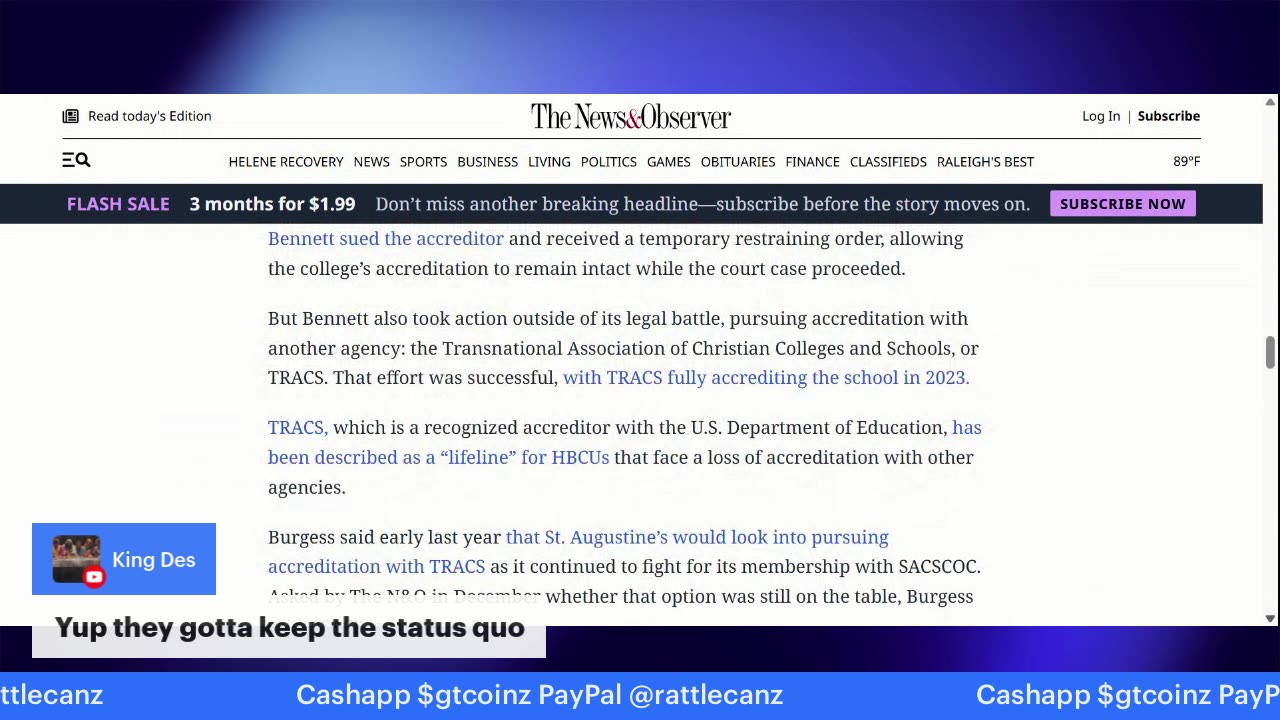This screenshot has width=1280, height=720.
Task: Open the GAMES section
Action: 668,161
